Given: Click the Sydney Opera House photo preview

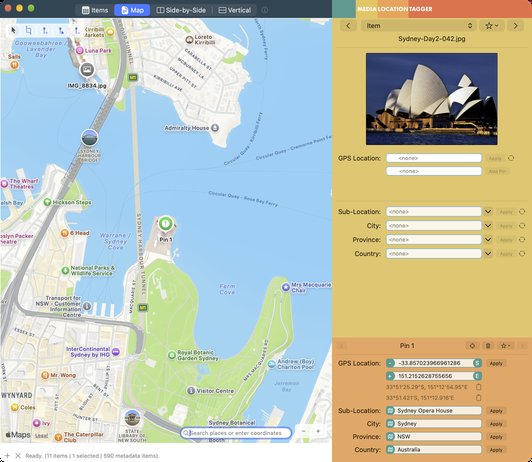Looking at the screenshot, I should pyautogui.click(x=432, y=99).
